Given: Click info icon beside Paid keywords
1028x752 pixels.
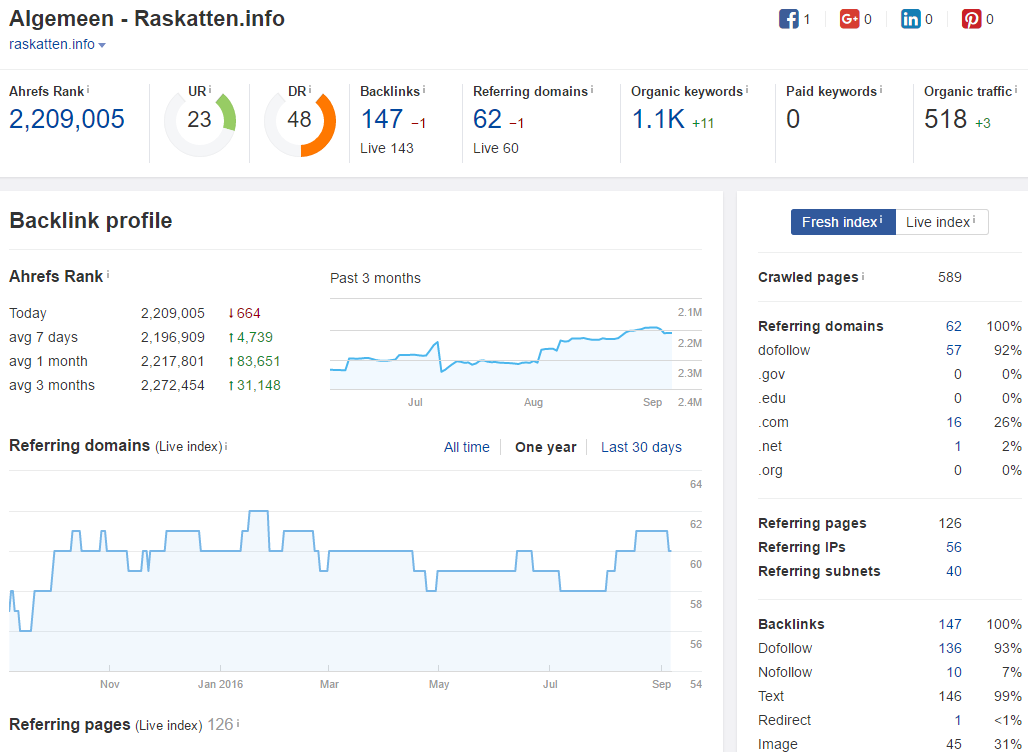Looking at the screenshot, I should pos(880,89).
